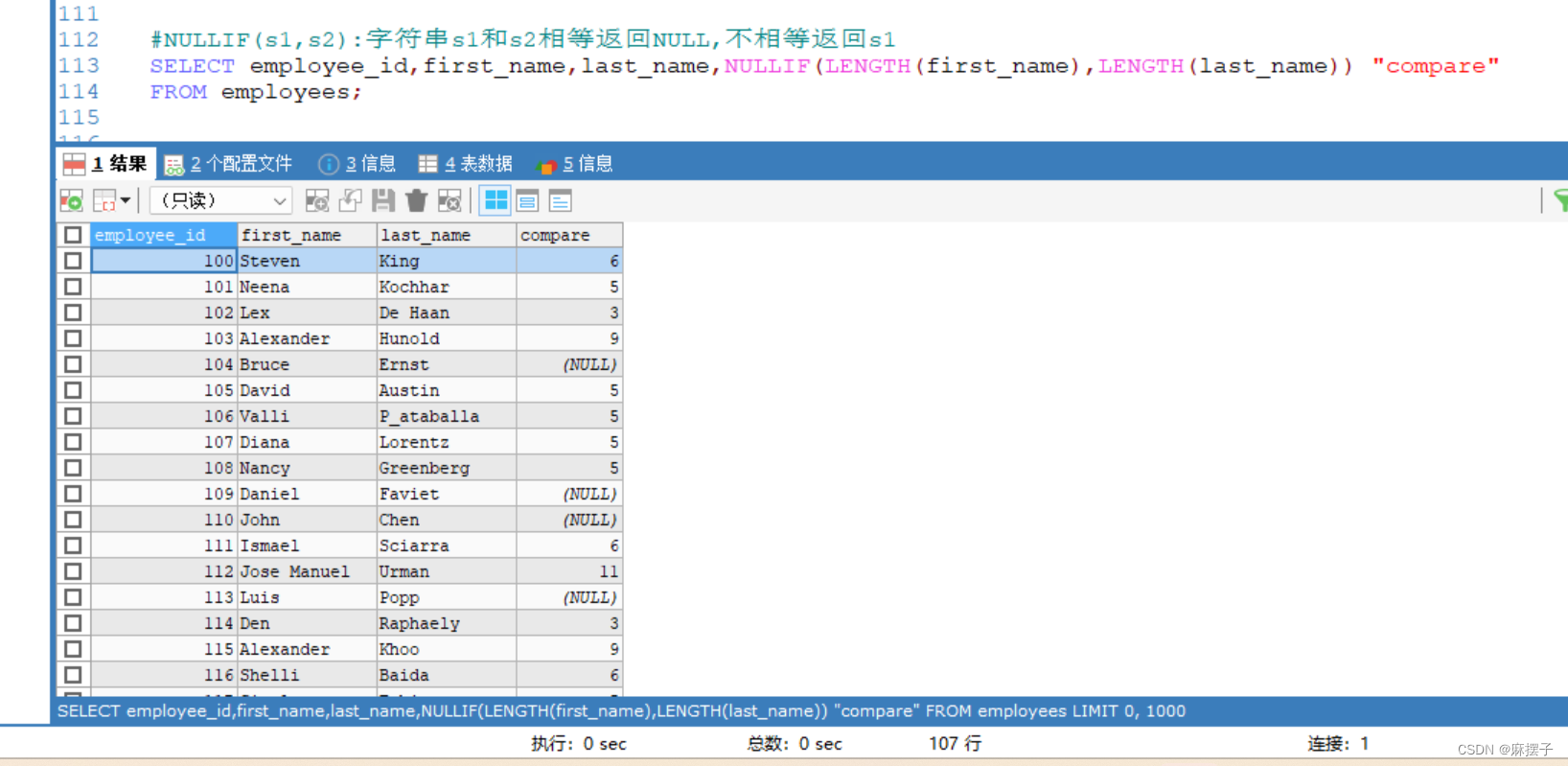Click the save changes floppy icon

[383, 200]
